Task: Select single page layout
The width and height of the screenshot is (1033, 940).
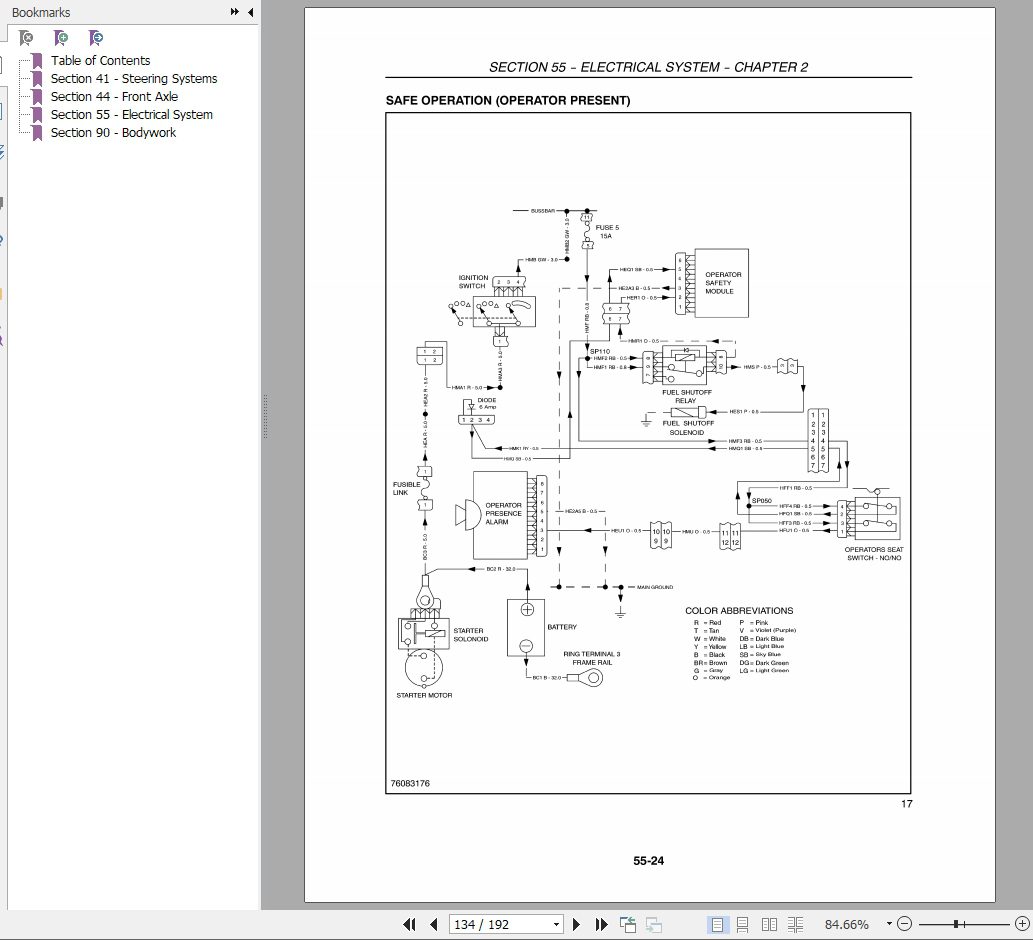Action: [x=717, y=924]
